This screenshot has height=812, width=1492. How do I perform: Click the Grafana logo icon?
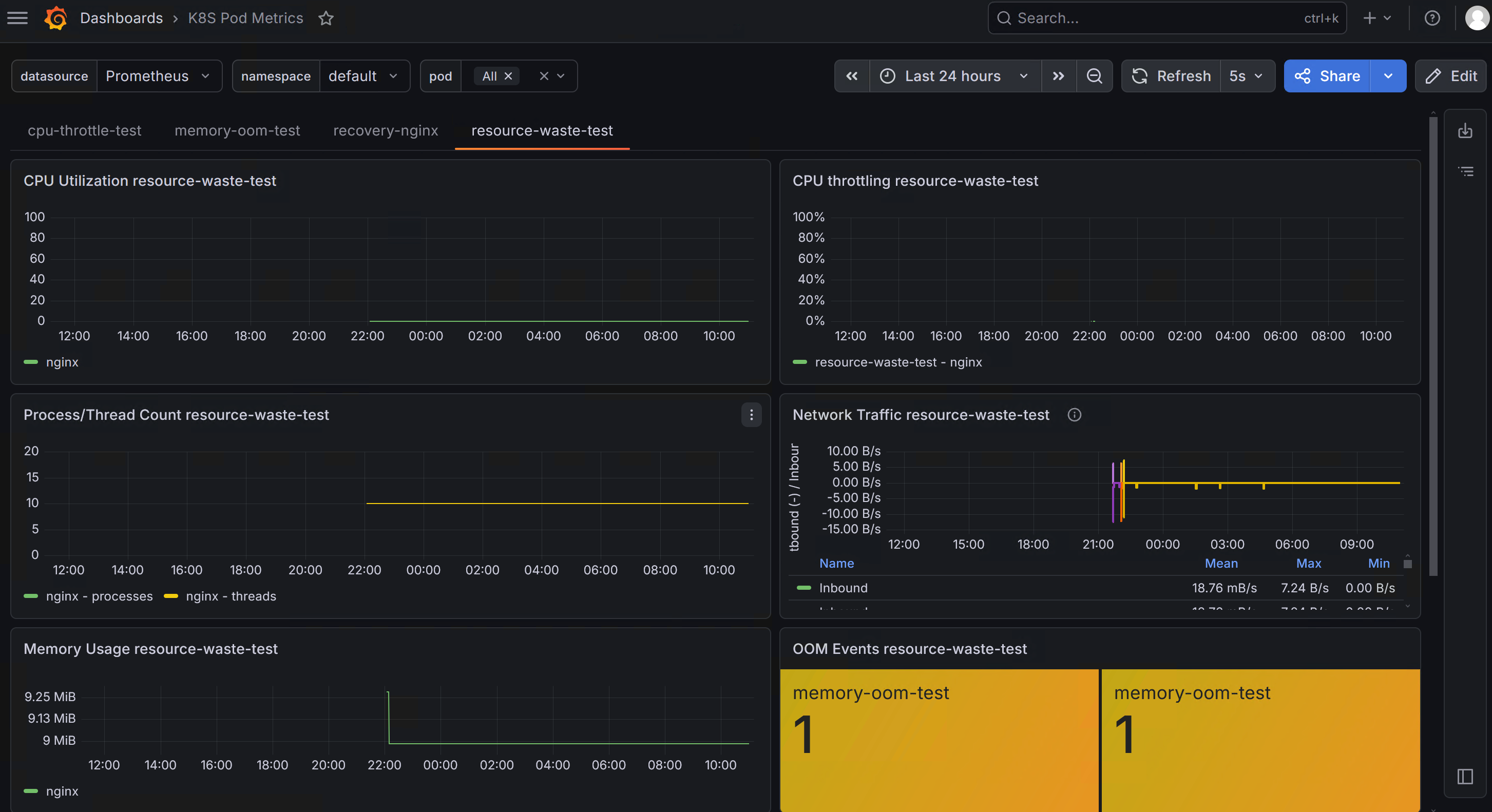pos(55,18)
